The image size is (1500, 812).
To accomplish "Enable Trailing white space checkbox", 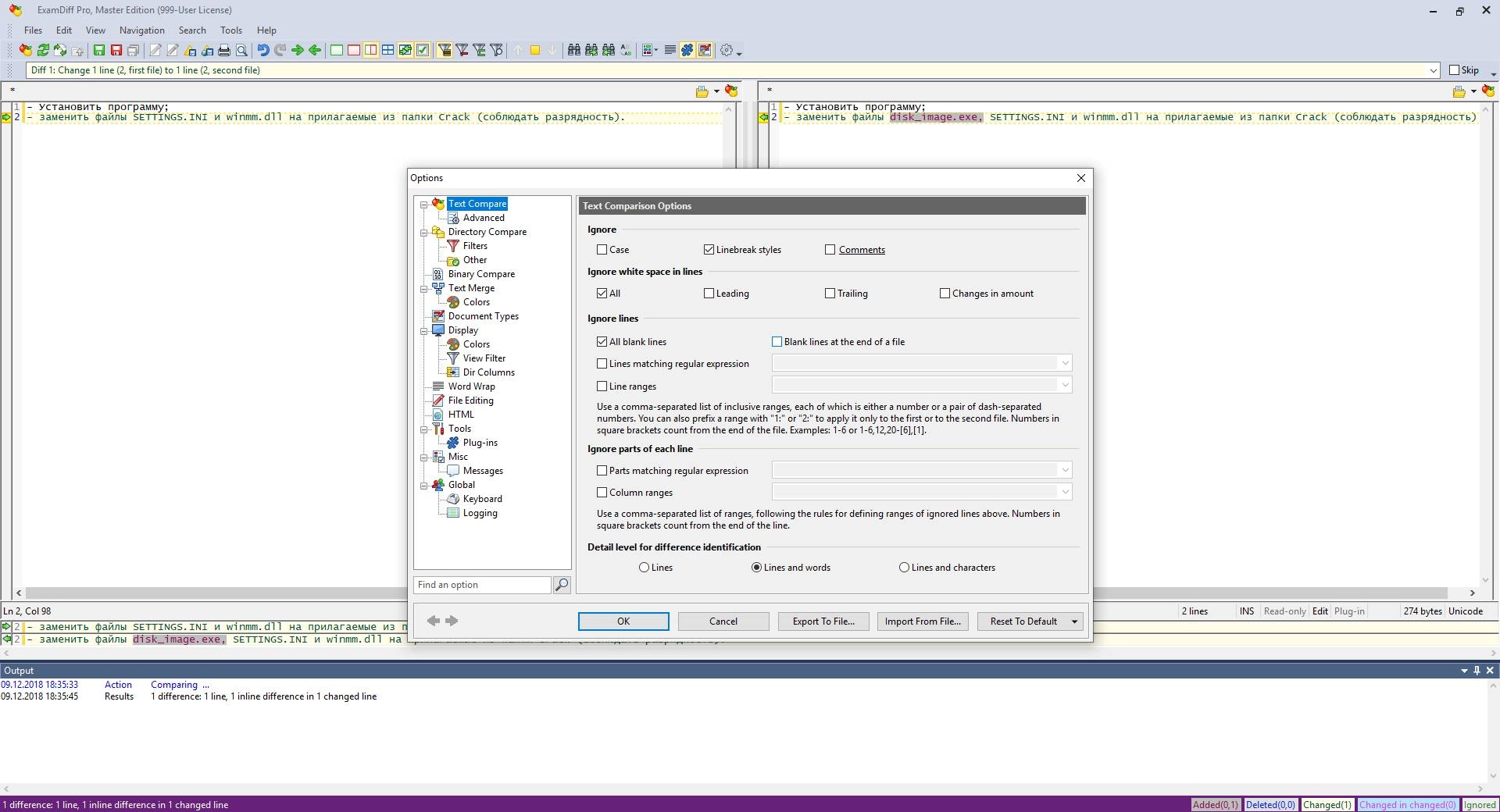I will coord(830,294).
